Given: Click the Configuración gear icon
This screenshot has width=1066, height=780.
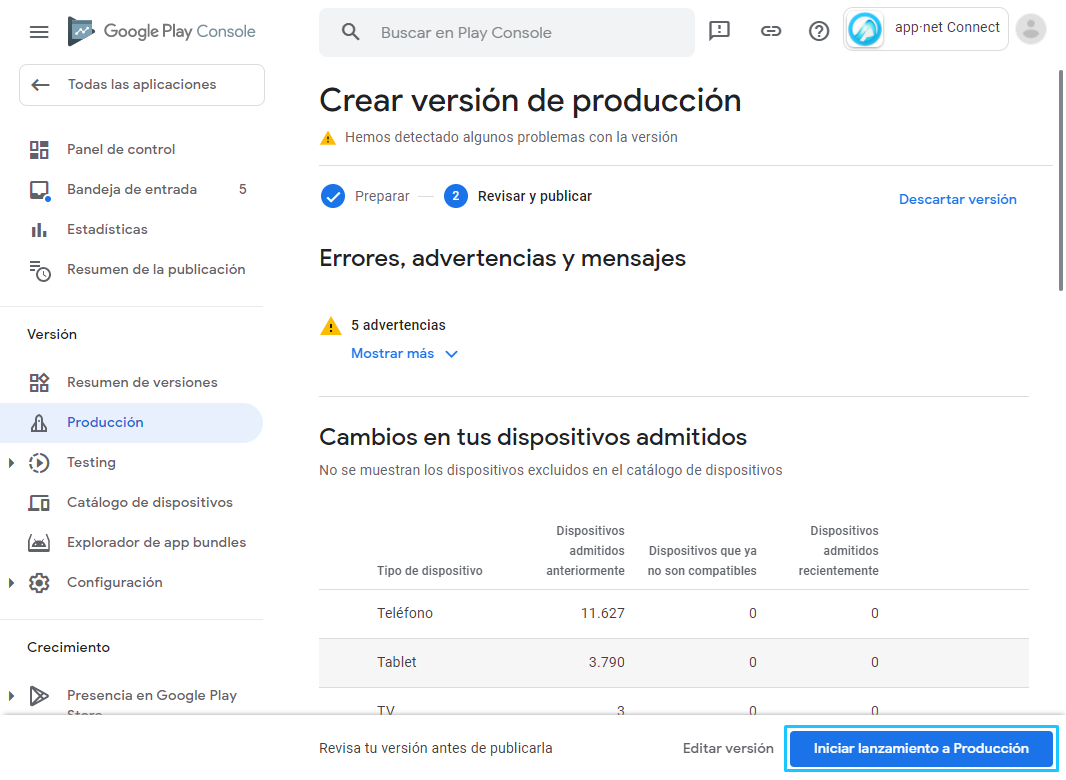Looking at the screenshot, I should point(39,583).
